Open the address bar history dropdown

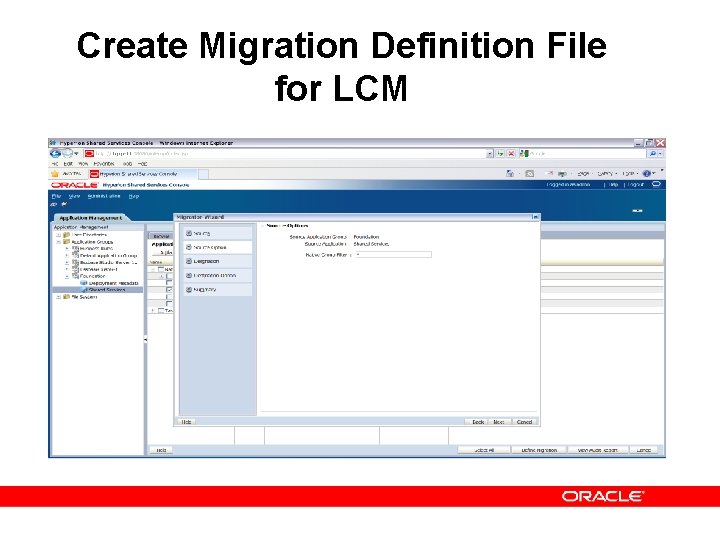[490, 154]
